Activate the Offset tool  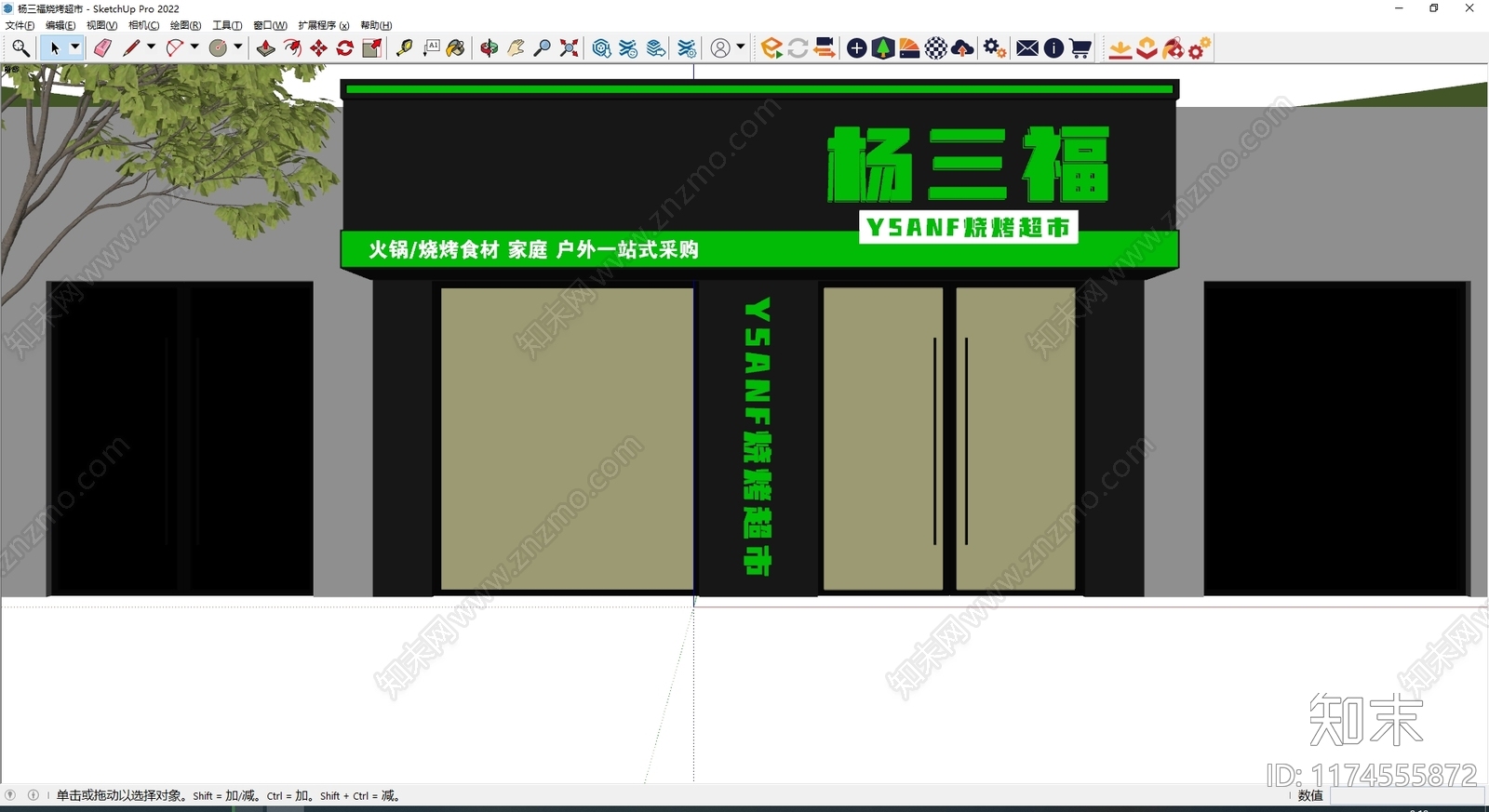pos(292,48)
